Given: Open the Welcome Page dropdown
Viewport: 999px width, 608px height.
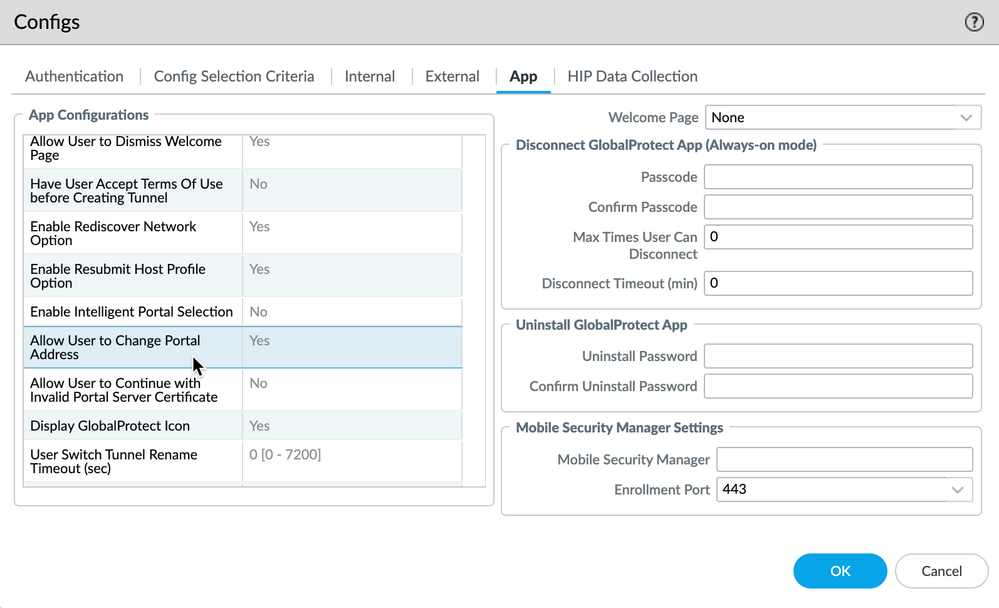Looking at the screenshot, I should [843, 117].
